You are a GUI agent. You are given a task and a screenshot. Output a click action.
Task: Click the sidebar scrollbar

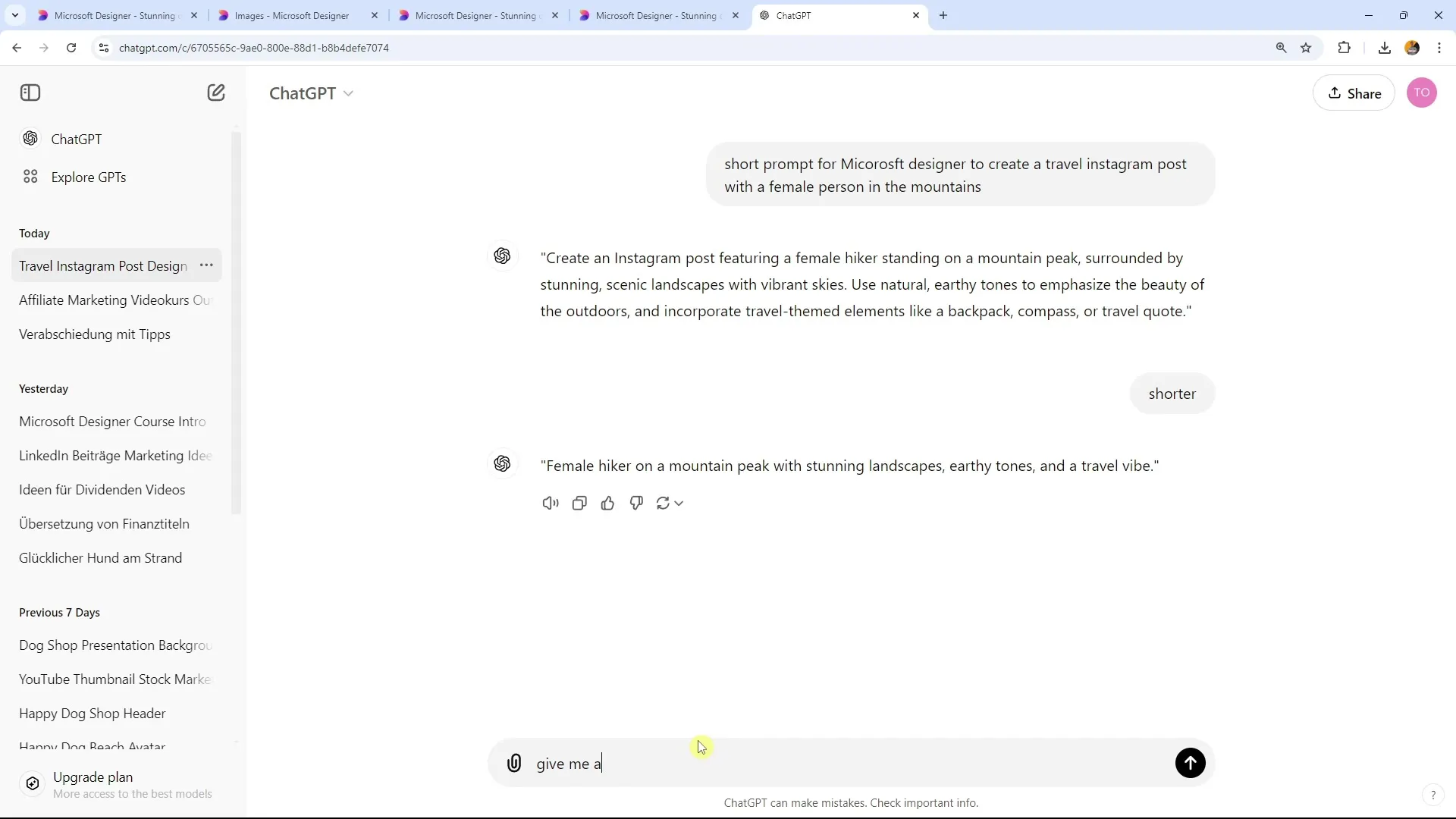pos(236,322)
